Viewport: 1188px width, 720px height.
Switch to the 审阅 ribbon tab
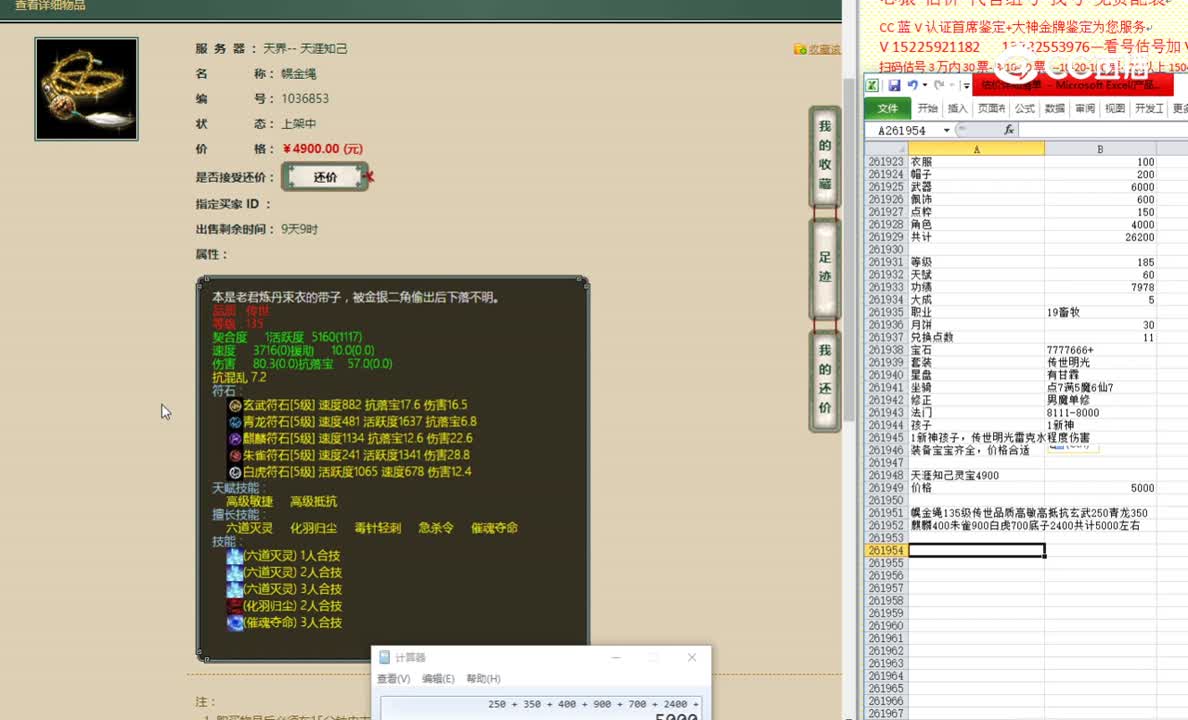[x=1085, y=108]
